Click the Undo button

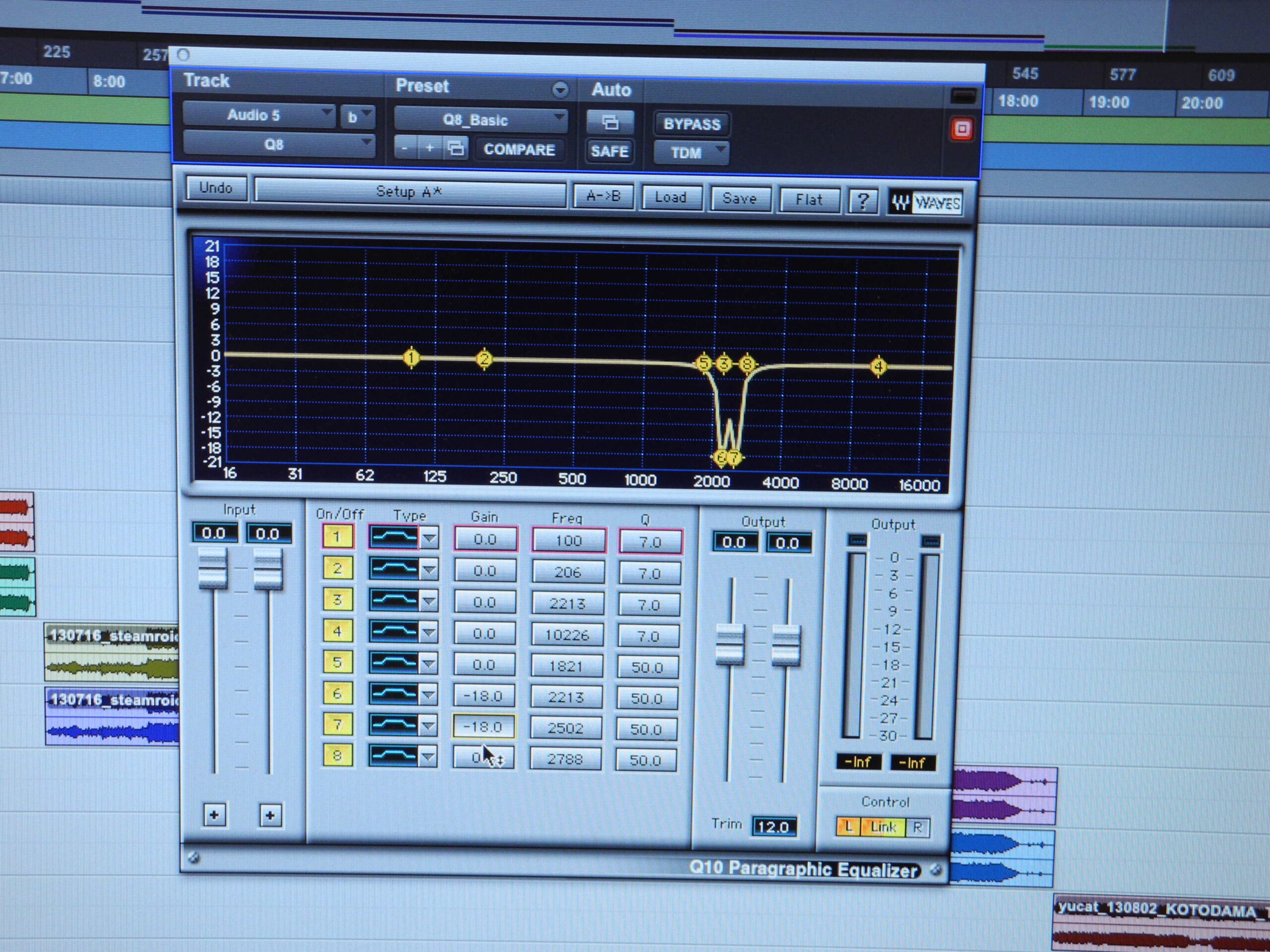pos(216,187)
